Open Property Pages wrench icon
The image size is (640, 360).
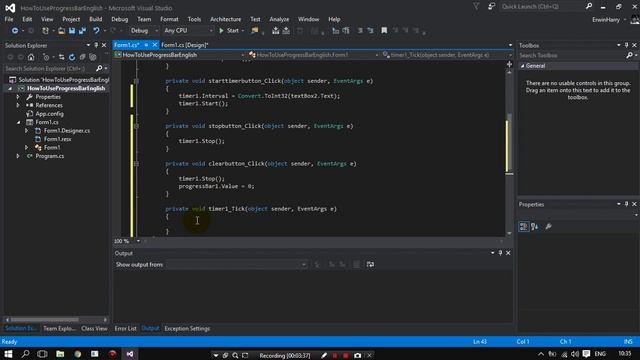(549, 227)
